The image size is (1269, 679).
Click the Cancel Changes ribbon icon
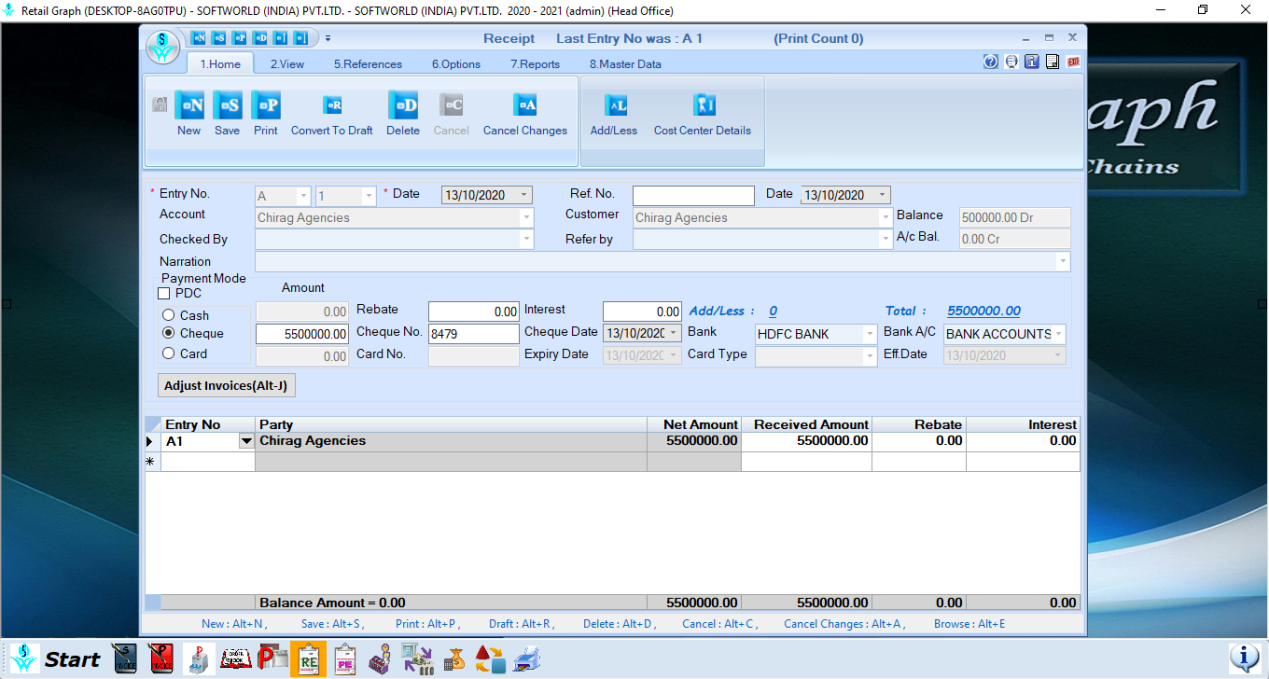point(525,105)
